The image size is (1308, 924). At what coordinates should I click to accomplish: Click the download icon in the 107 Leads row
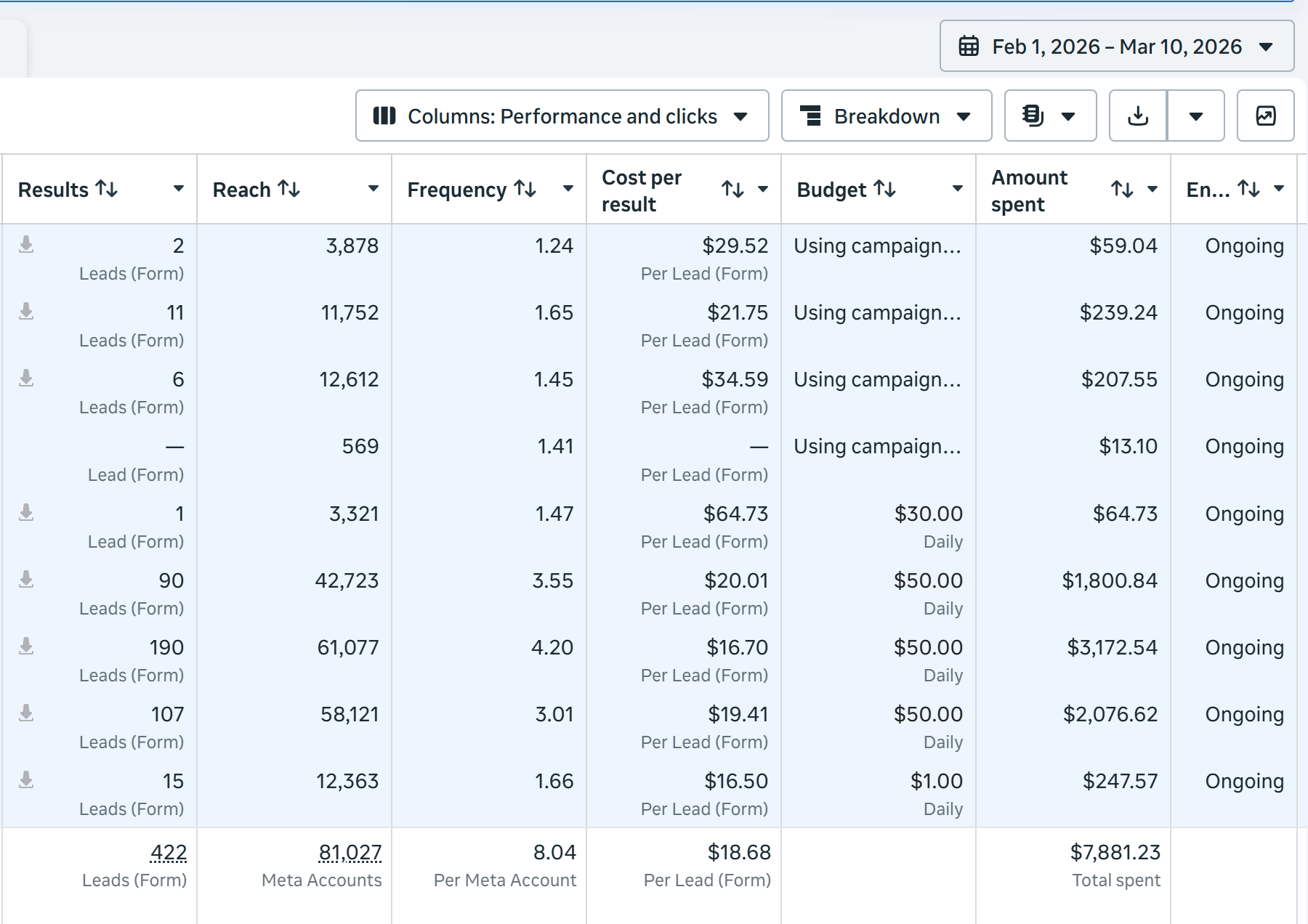point(26,713)
